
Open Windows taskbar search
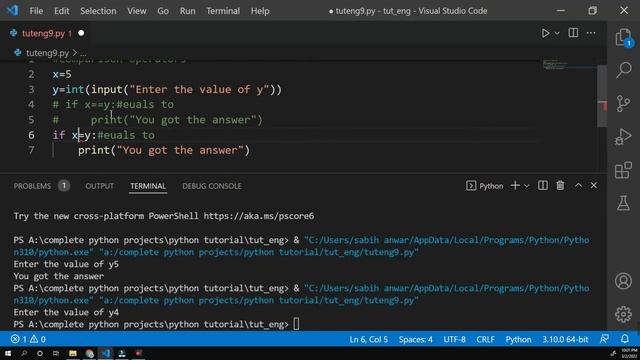point(24,353)
